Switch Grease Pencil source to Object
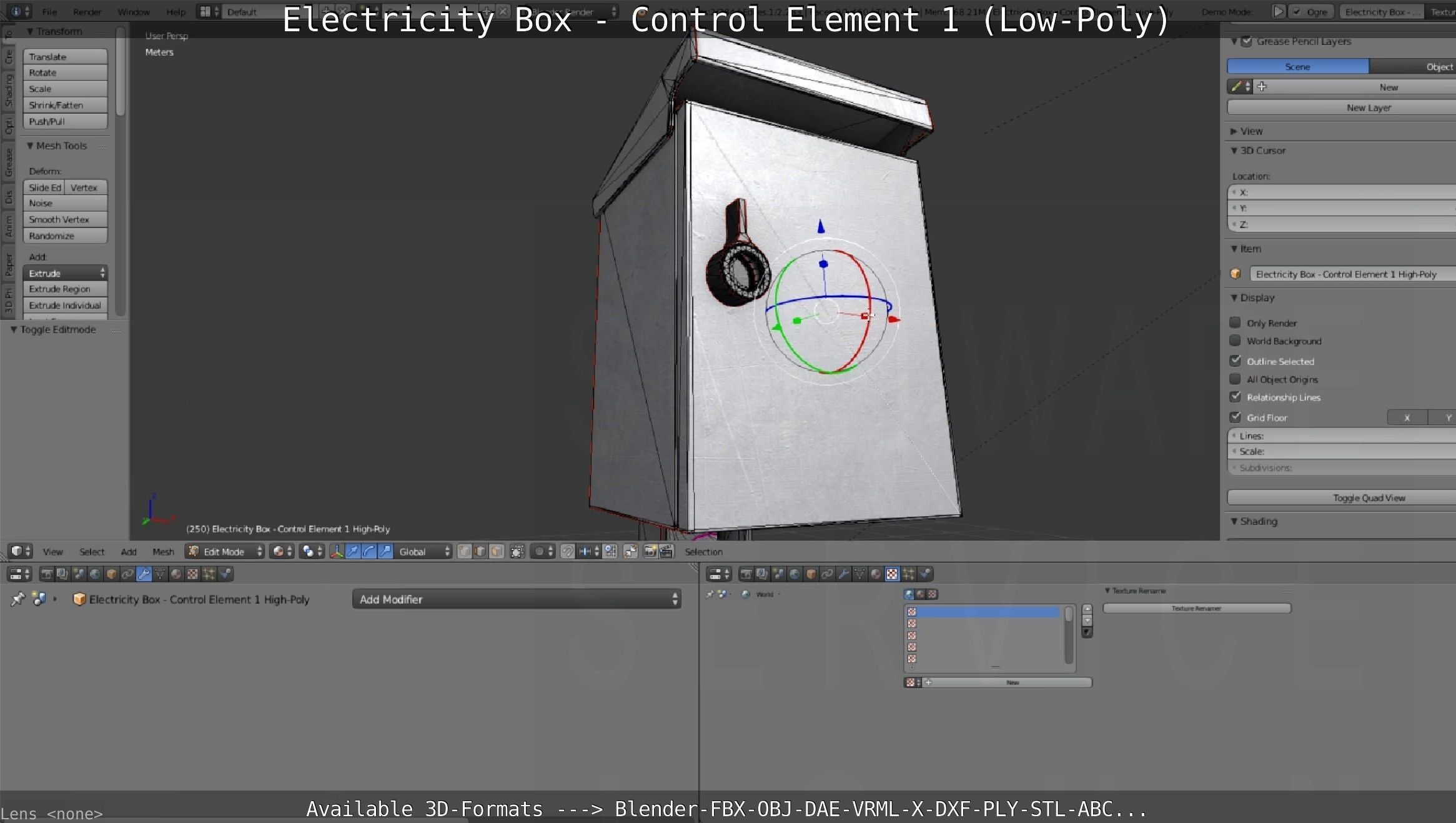Viewport: 1456px width, 823px height. click(1413, 66)
